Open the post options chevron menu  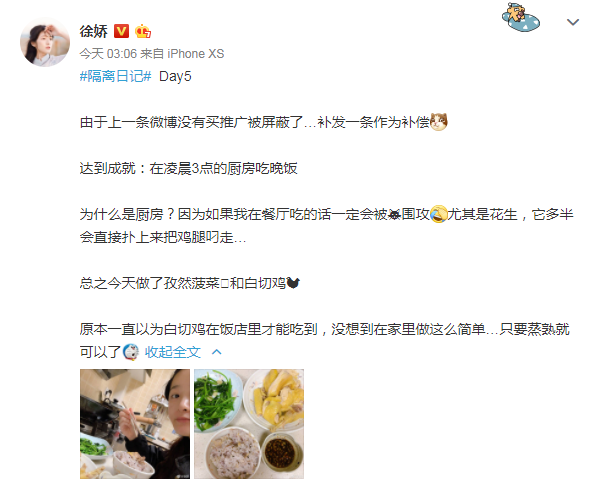click(572, 22)
